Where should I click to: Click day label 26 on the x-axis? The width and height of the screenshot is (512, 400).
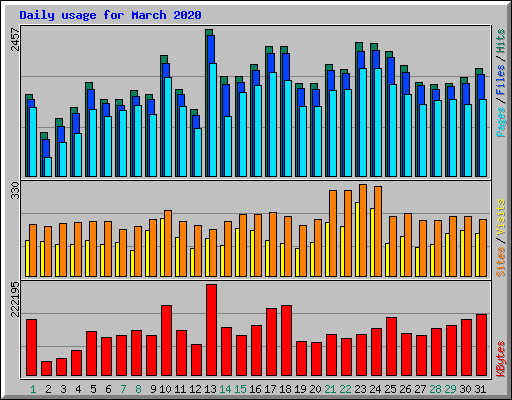pyautogui.click(x=405, y=389)
